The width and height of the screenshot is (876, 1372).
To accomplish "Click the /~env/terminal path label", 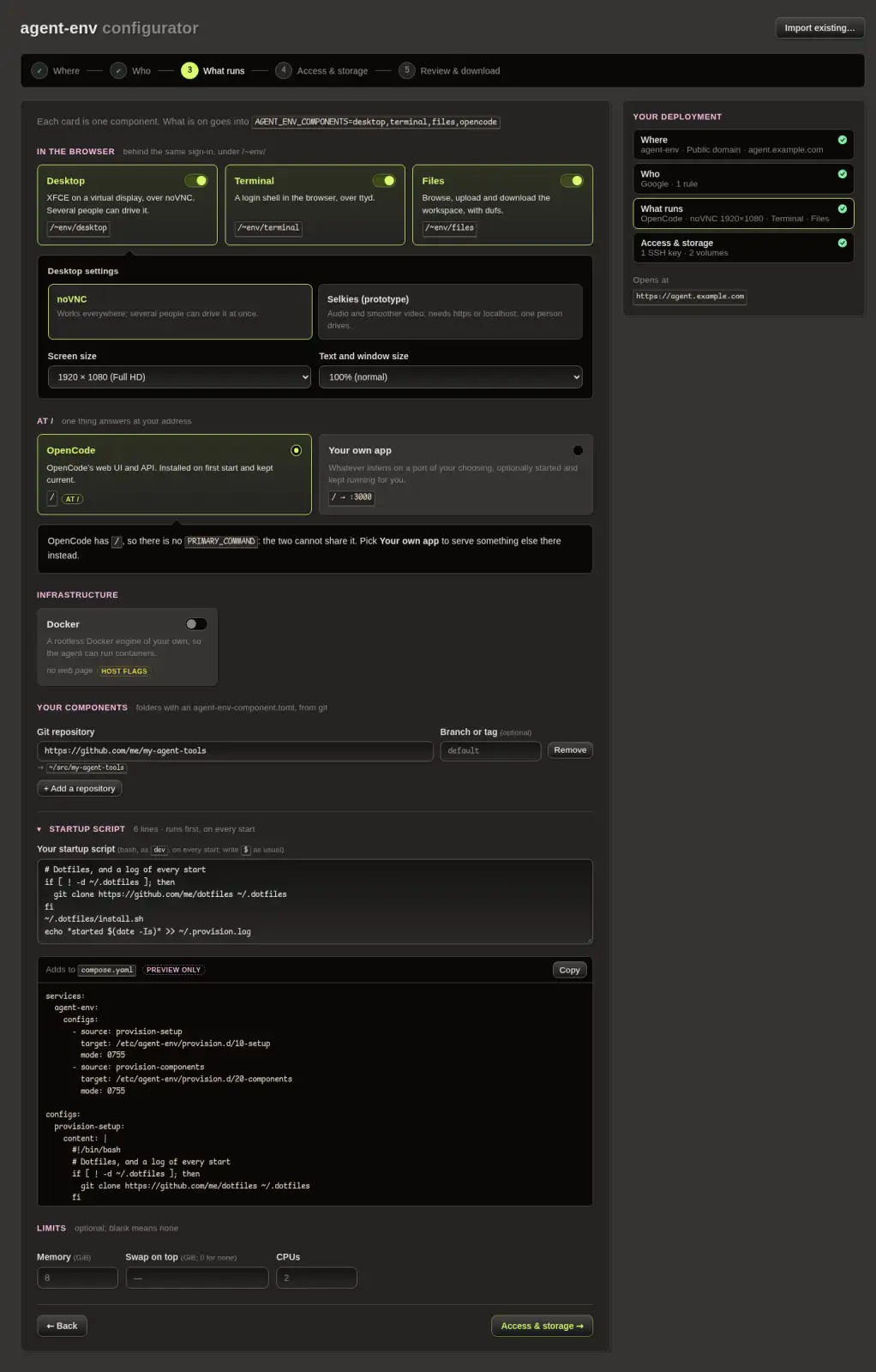I will [269, 228].
